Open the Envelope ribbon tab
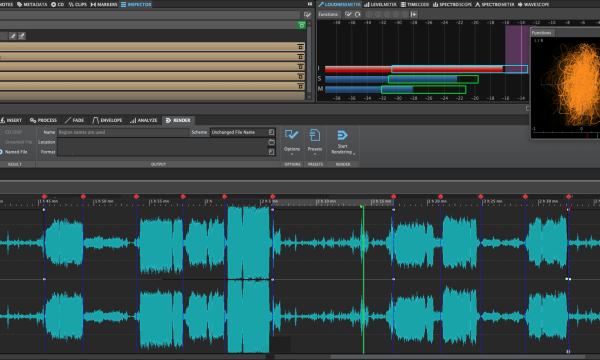The width and height of the screenshot is (600, 360). click(x=107, y=120)
